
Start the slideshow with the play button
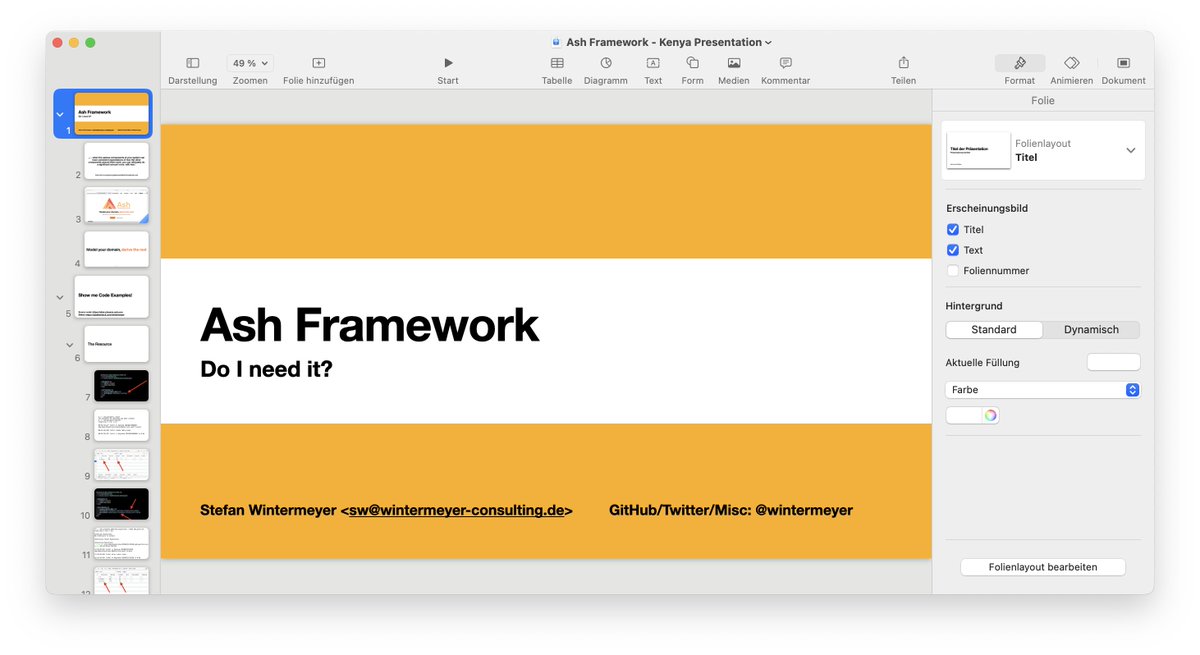[448, 63]
